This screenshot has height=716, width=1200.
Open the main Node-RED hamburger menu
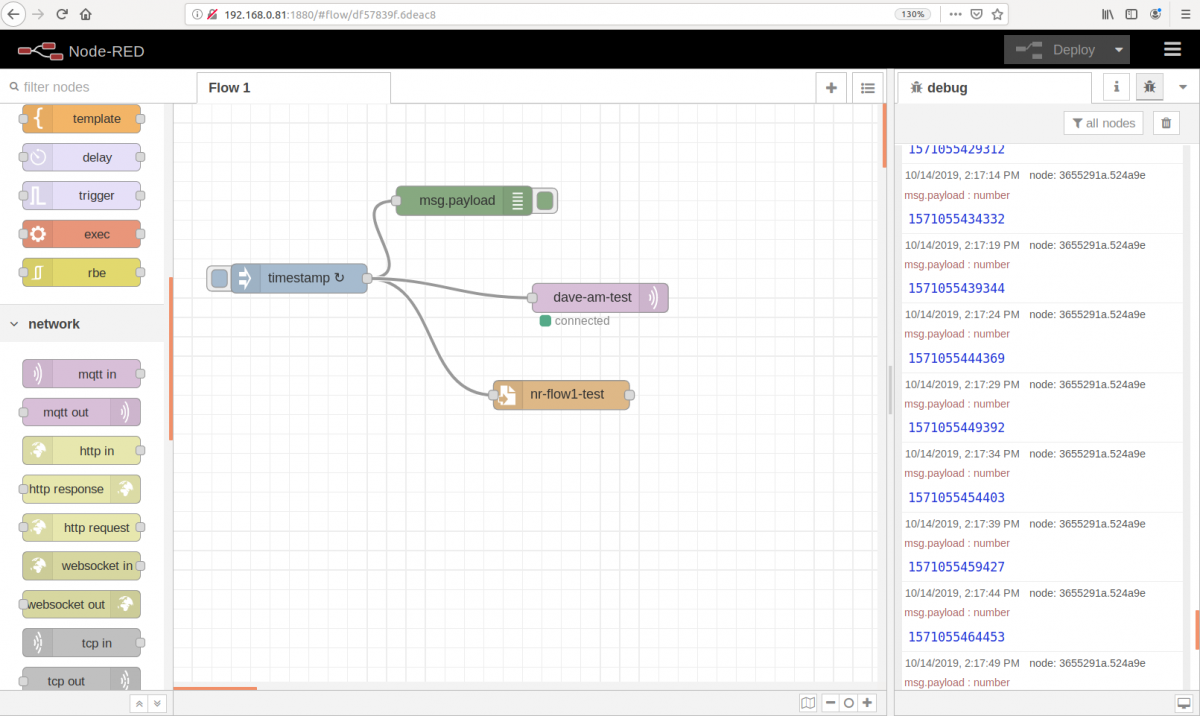click(1172, 49)
